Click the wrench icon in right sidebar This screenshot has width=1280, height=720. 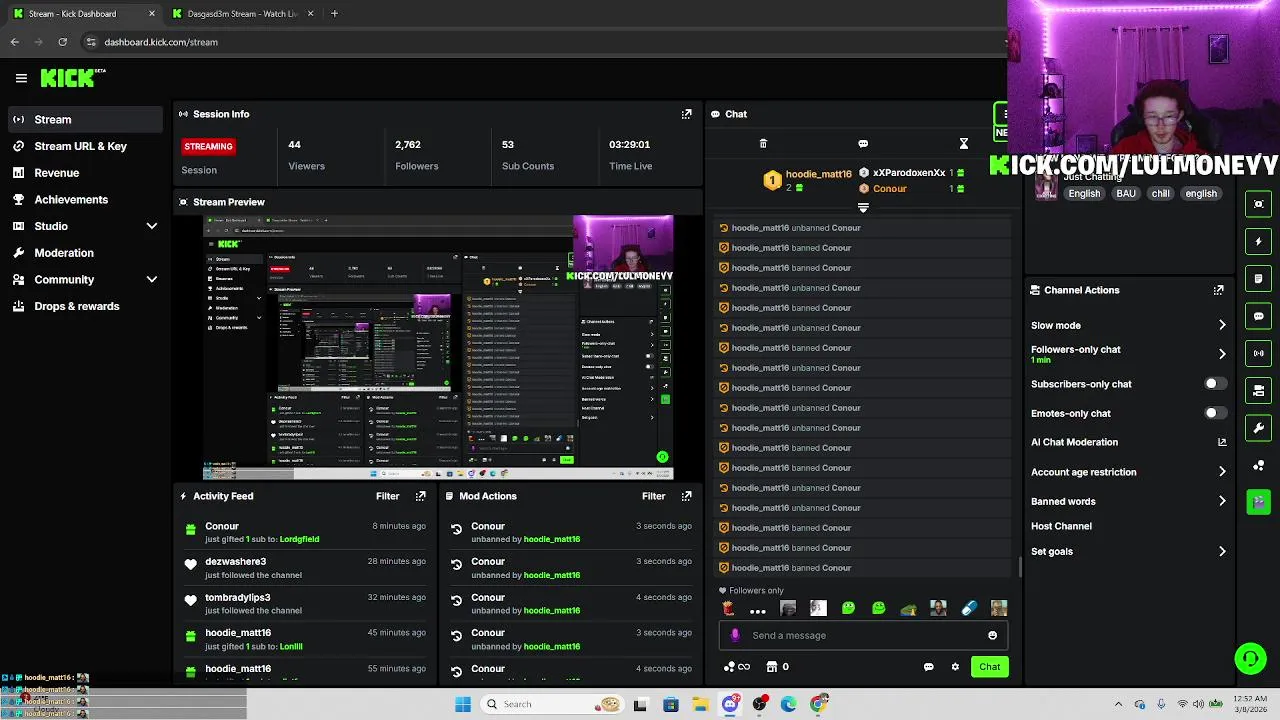tap(1259, 428)
